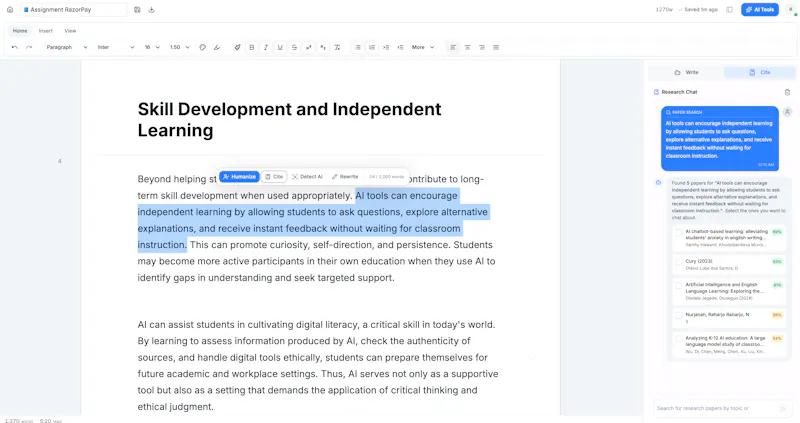Switch to the Home tab

point(20,31)
